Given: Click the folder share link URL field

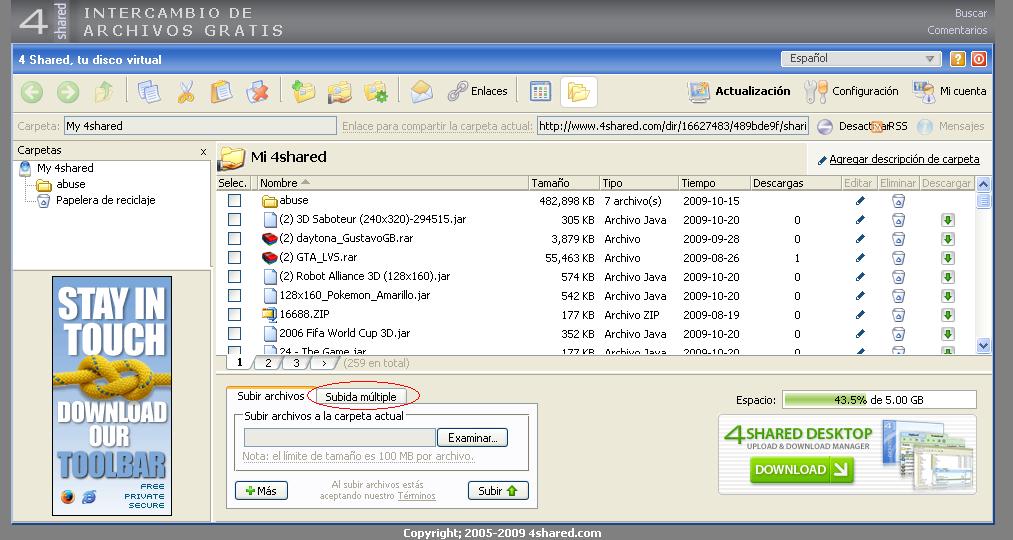Looking at the screenshot, I should [673, 126].
